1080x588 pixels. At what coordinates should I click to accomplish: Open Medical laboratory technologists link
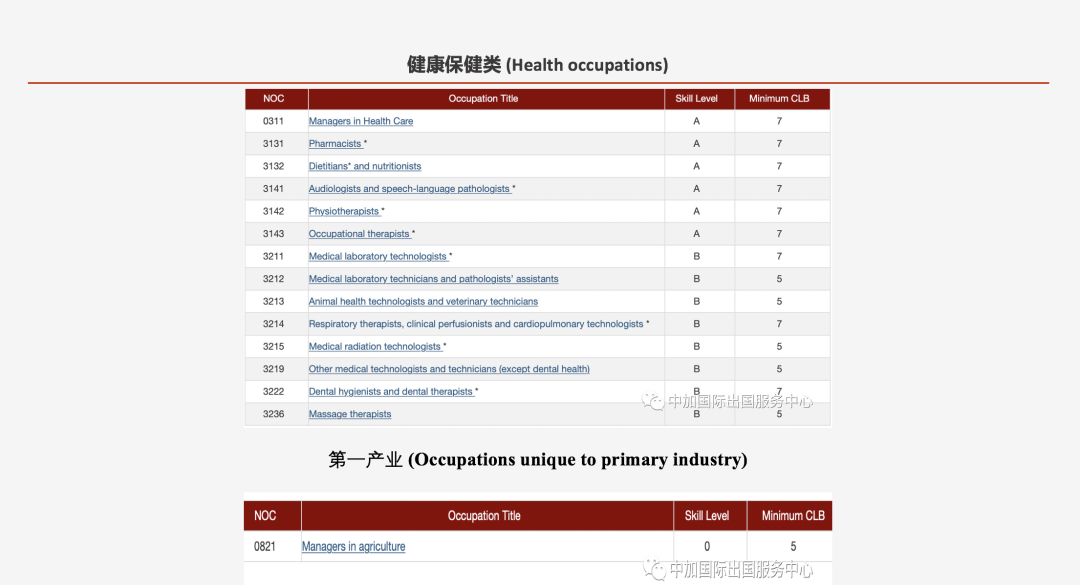378,257
